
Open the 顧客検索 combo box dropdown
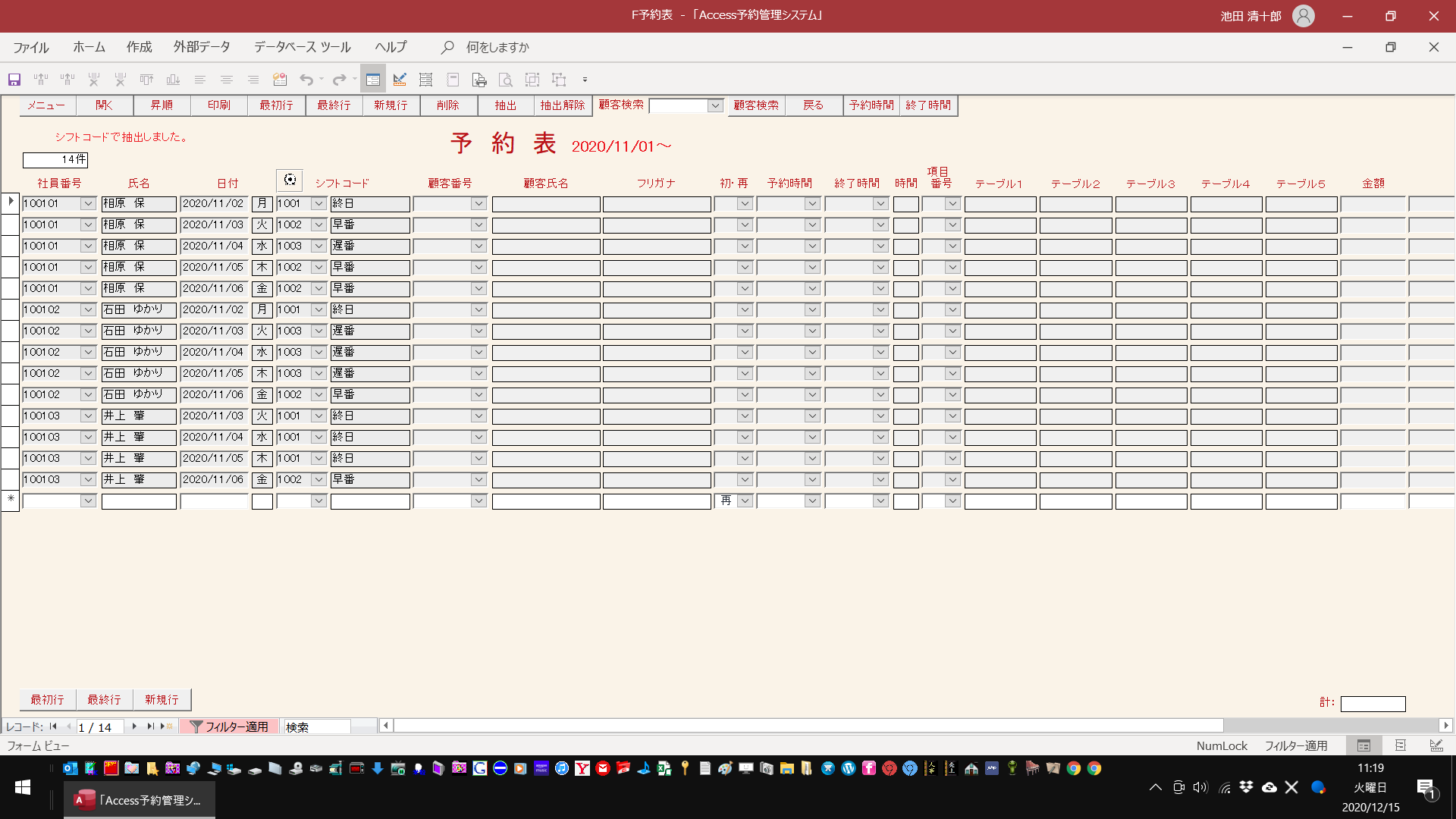[714, 105]
